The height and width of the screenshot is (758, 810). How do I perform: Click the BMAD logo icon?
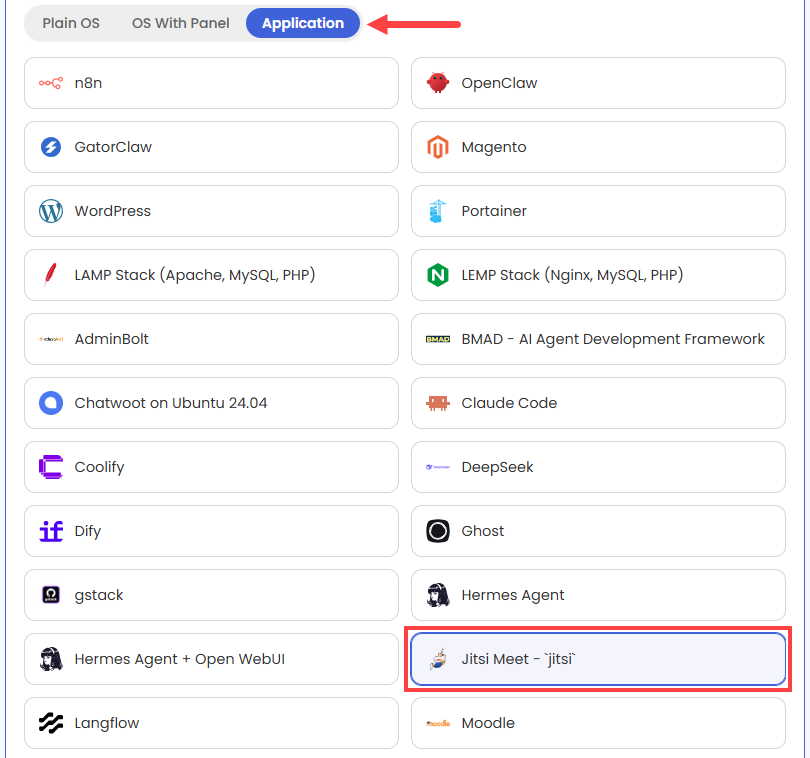tap(438, 339)
